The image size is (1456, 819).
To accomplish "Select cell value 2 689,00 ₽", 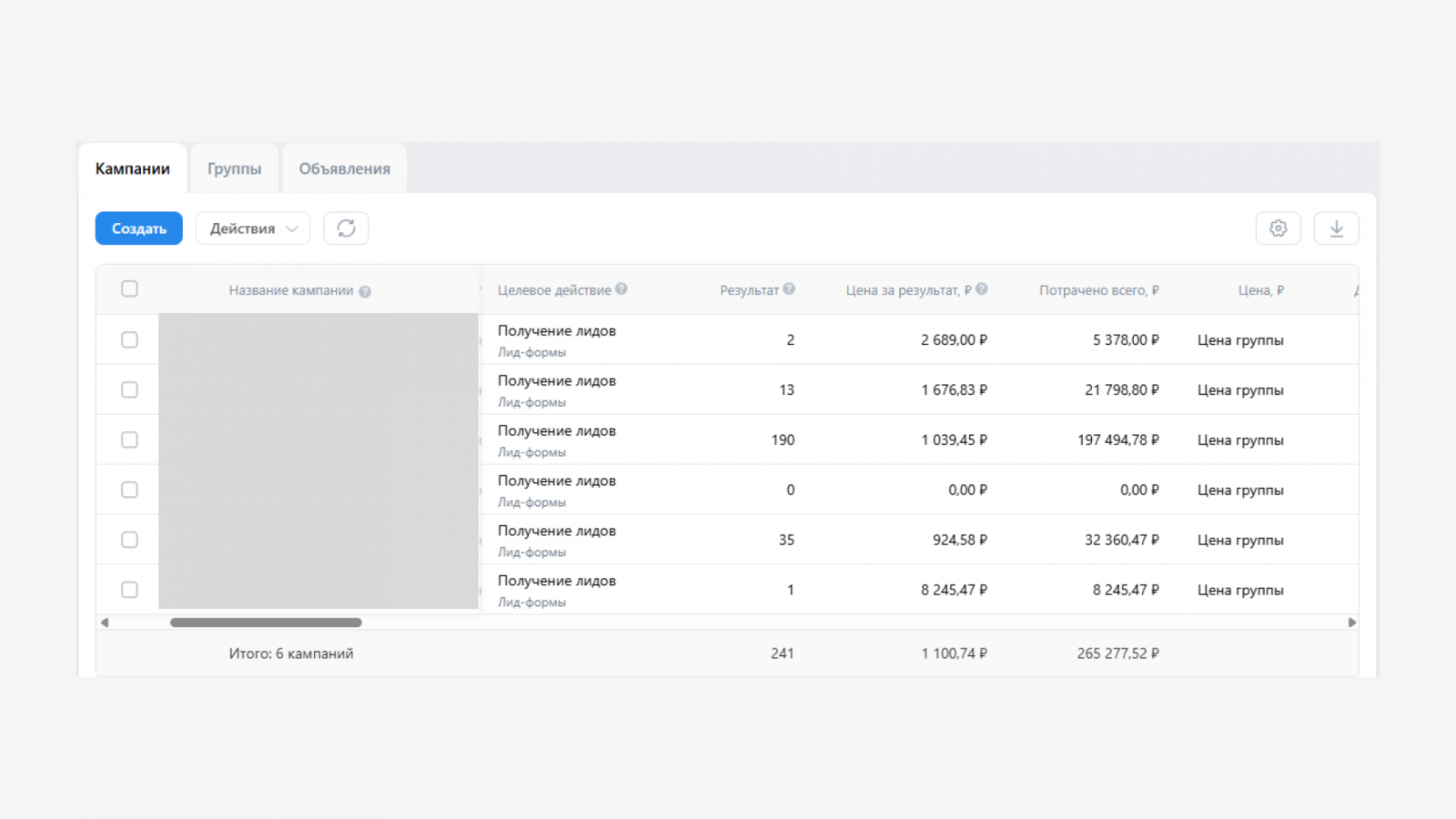I will tap(955, 339).
